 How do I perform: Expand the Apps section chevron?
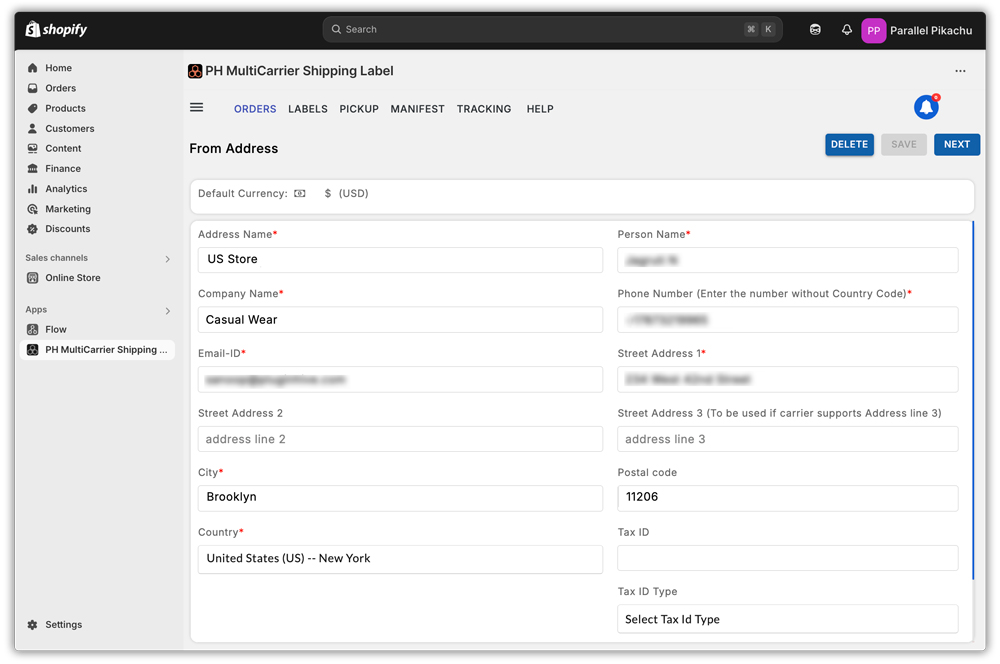[x=168, y=311]
